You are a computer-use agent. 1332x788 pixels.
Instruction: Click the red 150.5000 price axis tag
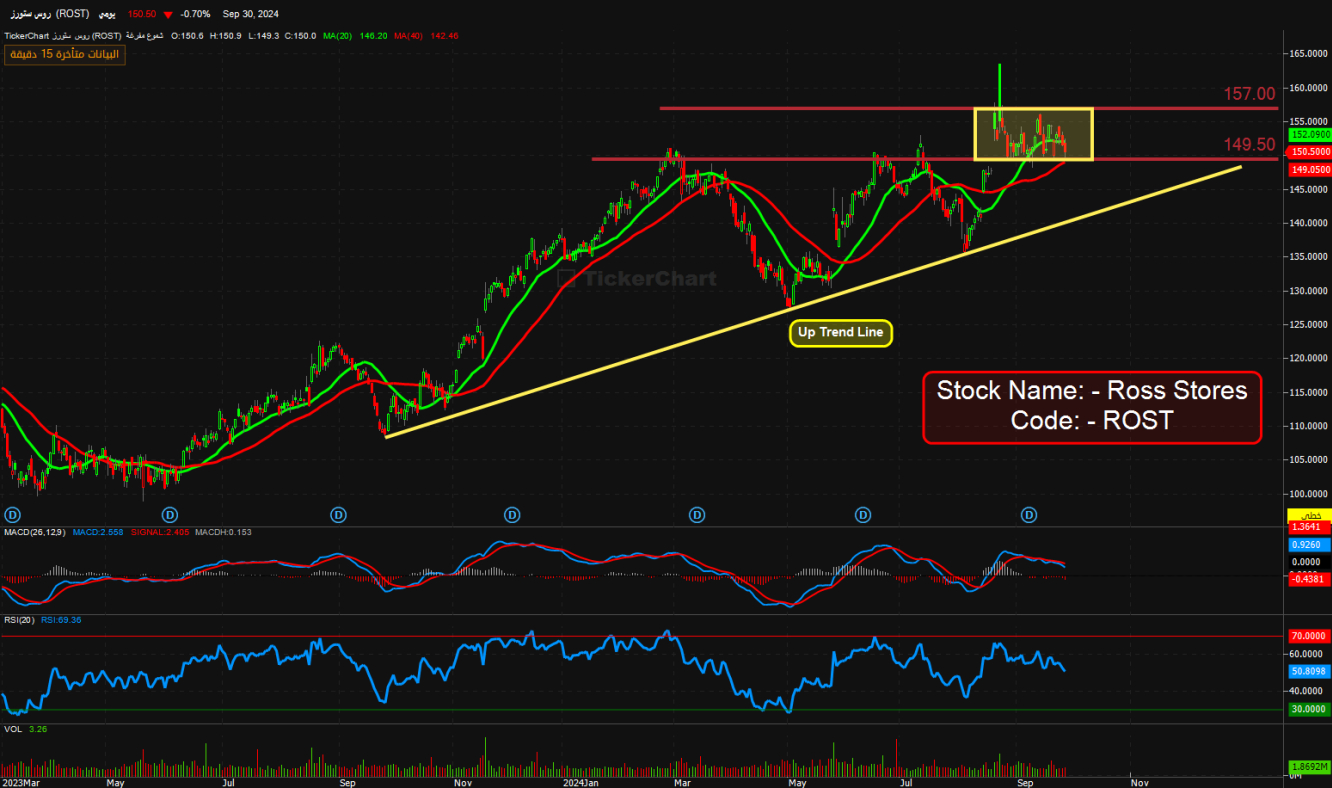(x=1309, y=152)
